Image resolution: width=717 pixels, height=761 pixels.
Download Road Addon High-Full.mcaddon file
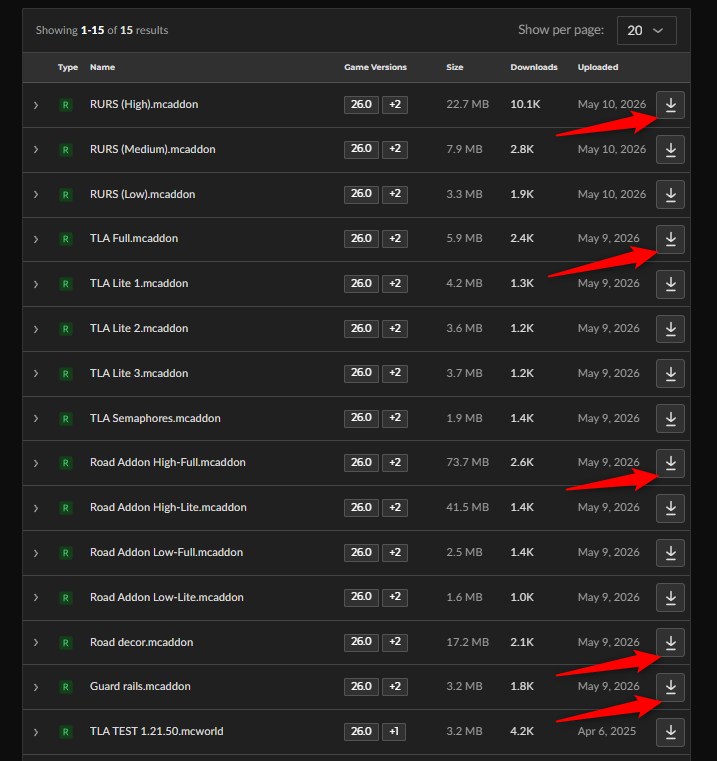coord(670,463)
